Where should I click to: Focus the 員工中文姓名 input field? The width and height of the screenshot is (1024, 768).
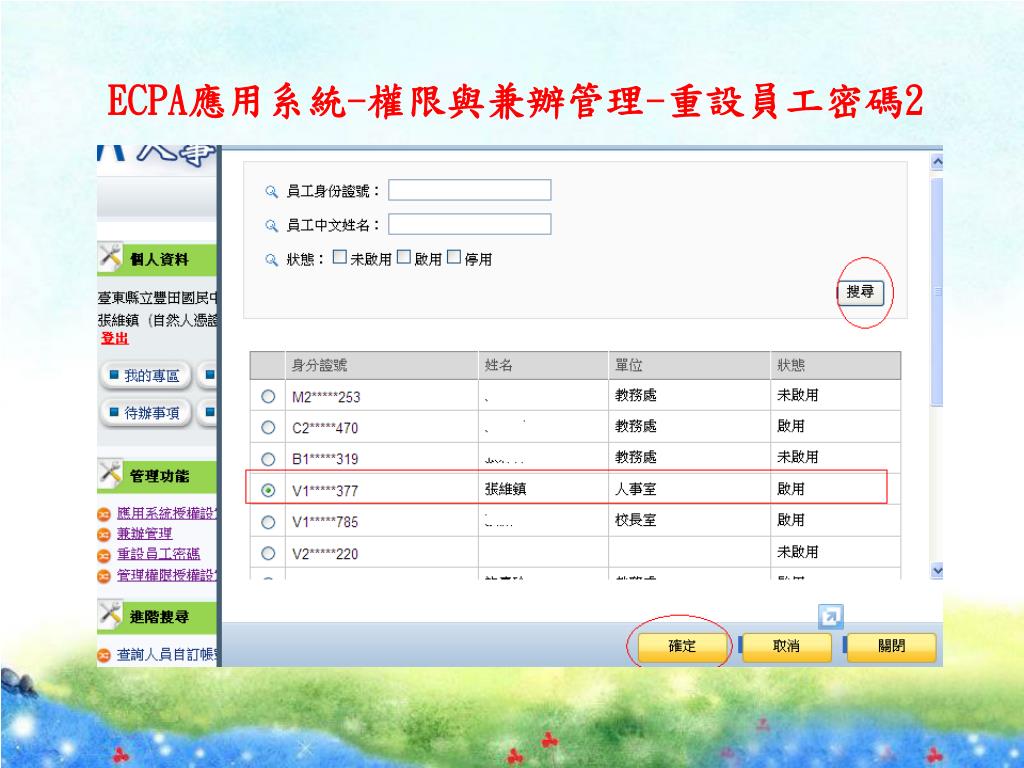[470, 224]
